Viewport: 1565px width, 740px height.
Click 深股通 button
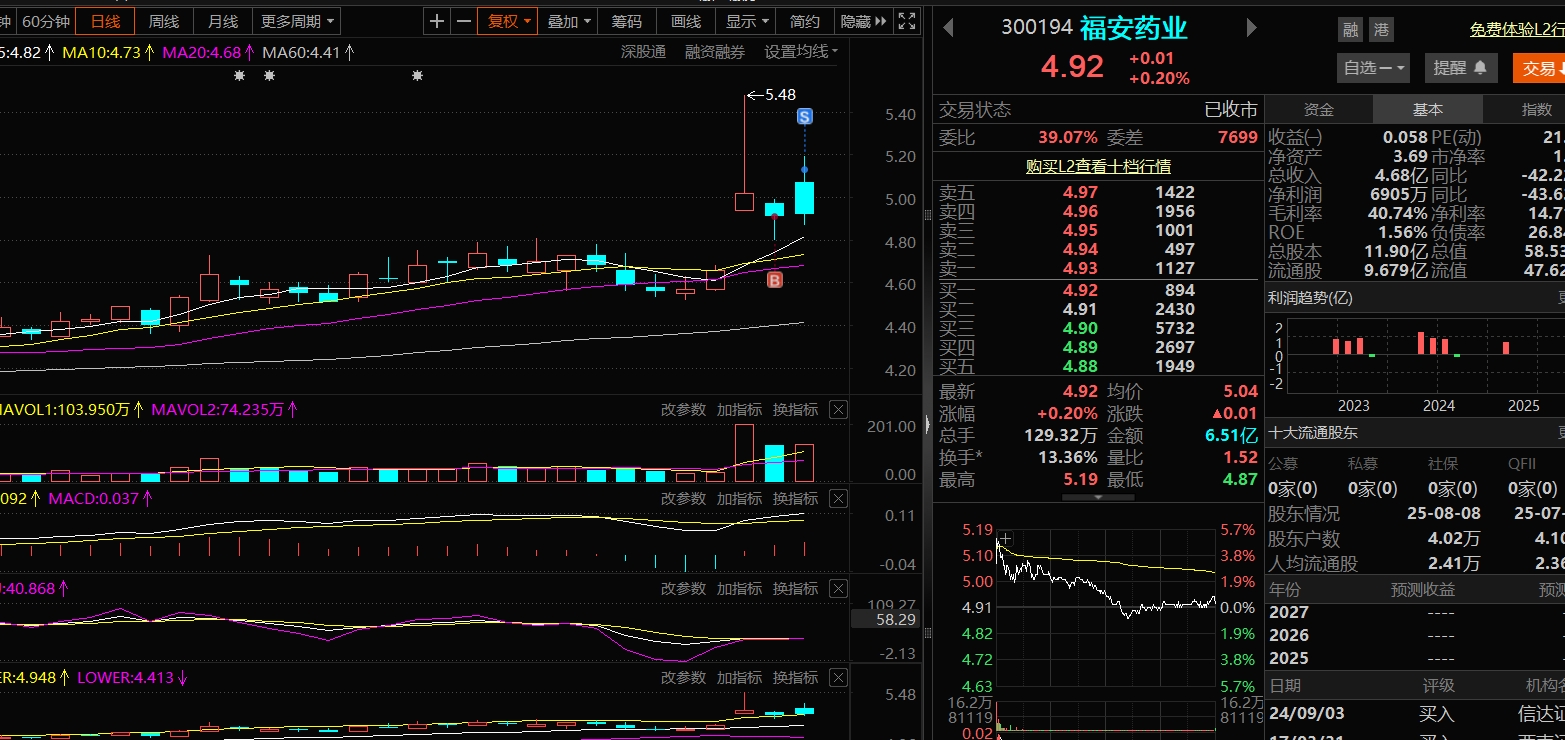tap(643, 51)
